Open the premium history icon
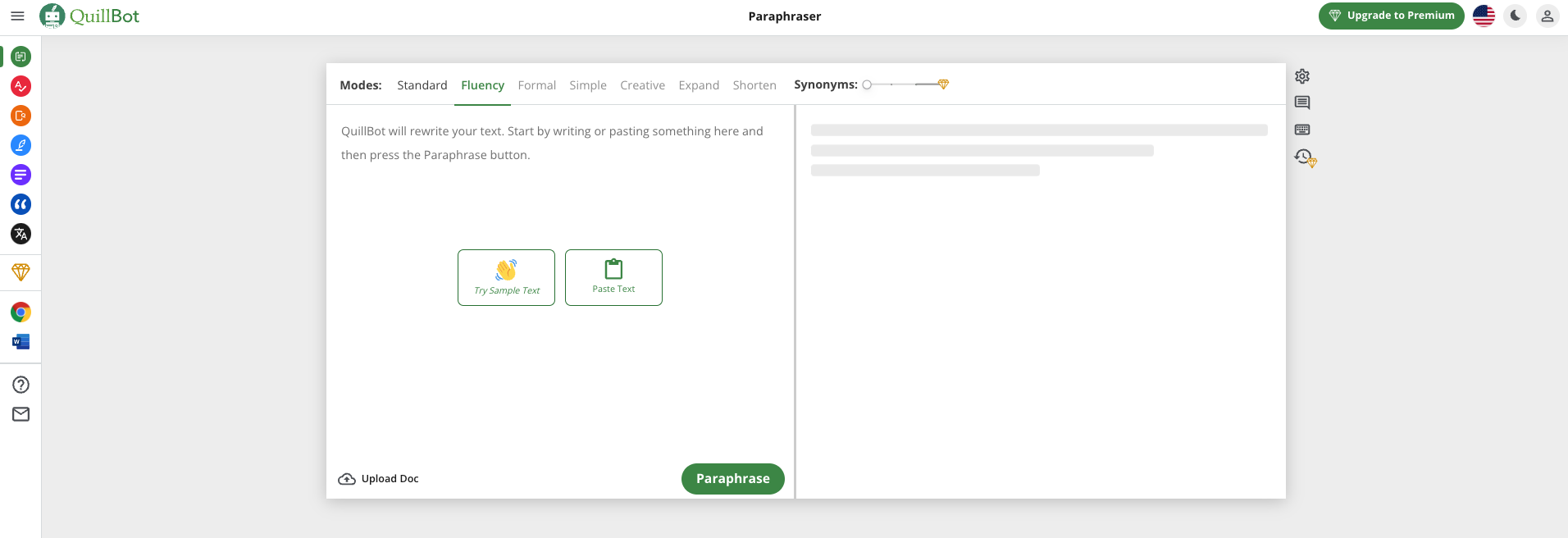1568x538 pixels. point(1305,157)
